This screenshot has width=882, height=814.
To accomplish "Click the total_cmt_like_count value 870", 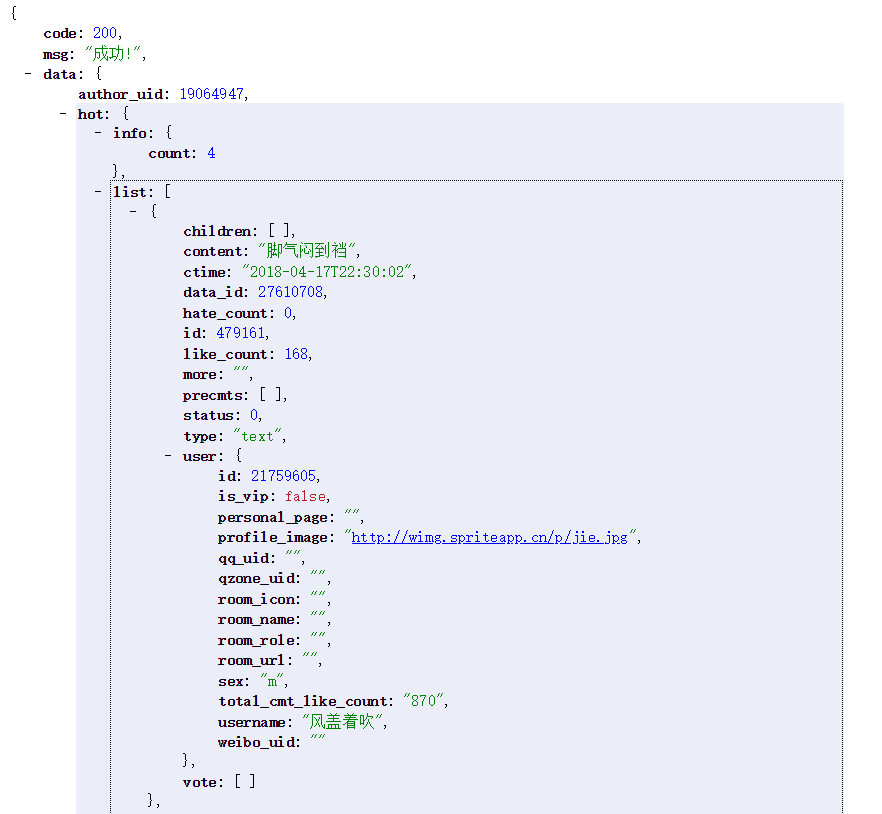I will [424, 701].
